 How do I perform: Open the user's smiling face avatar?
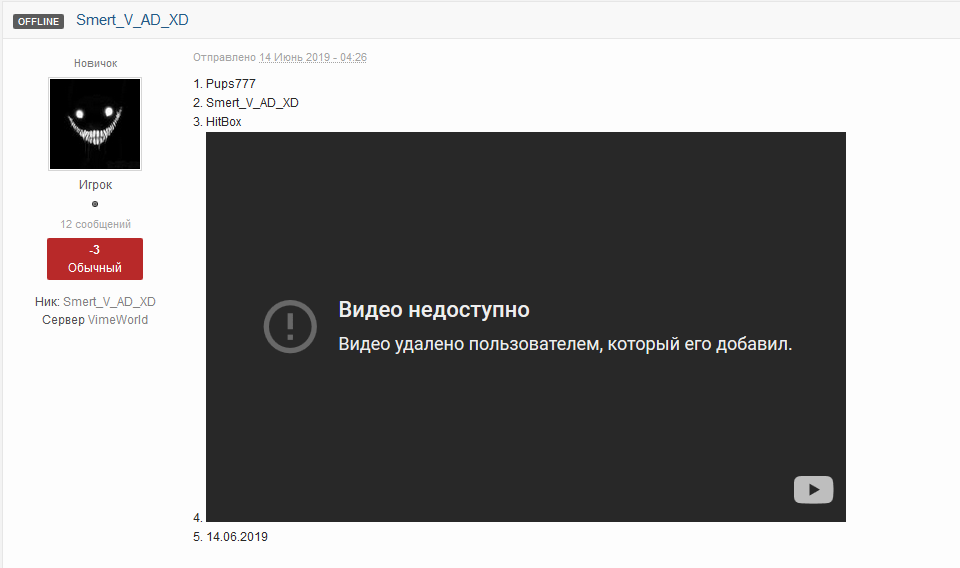coord(95,124)
